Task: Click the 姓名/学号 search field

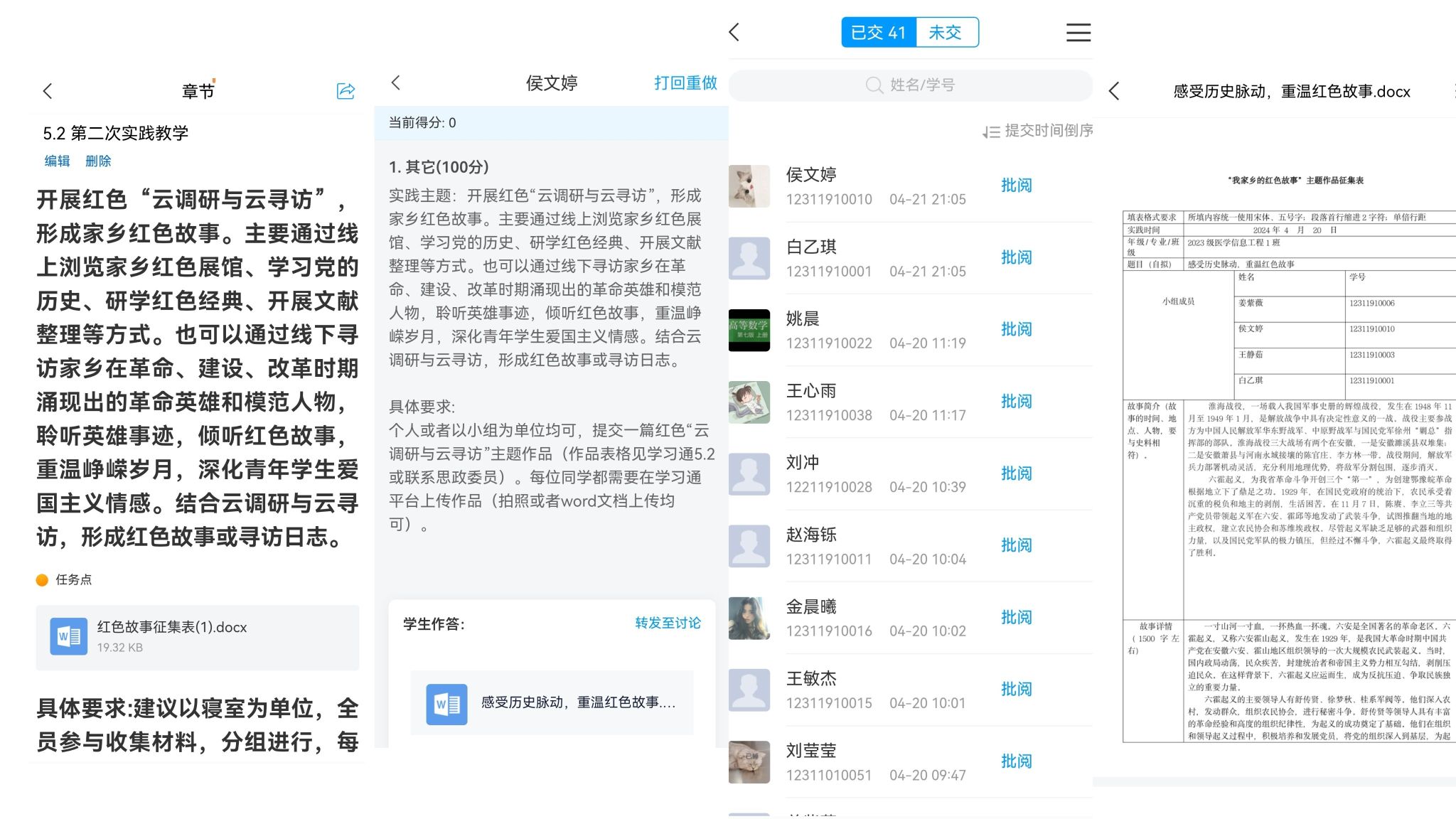Action: pyautogui.click(x=910, y=85)
